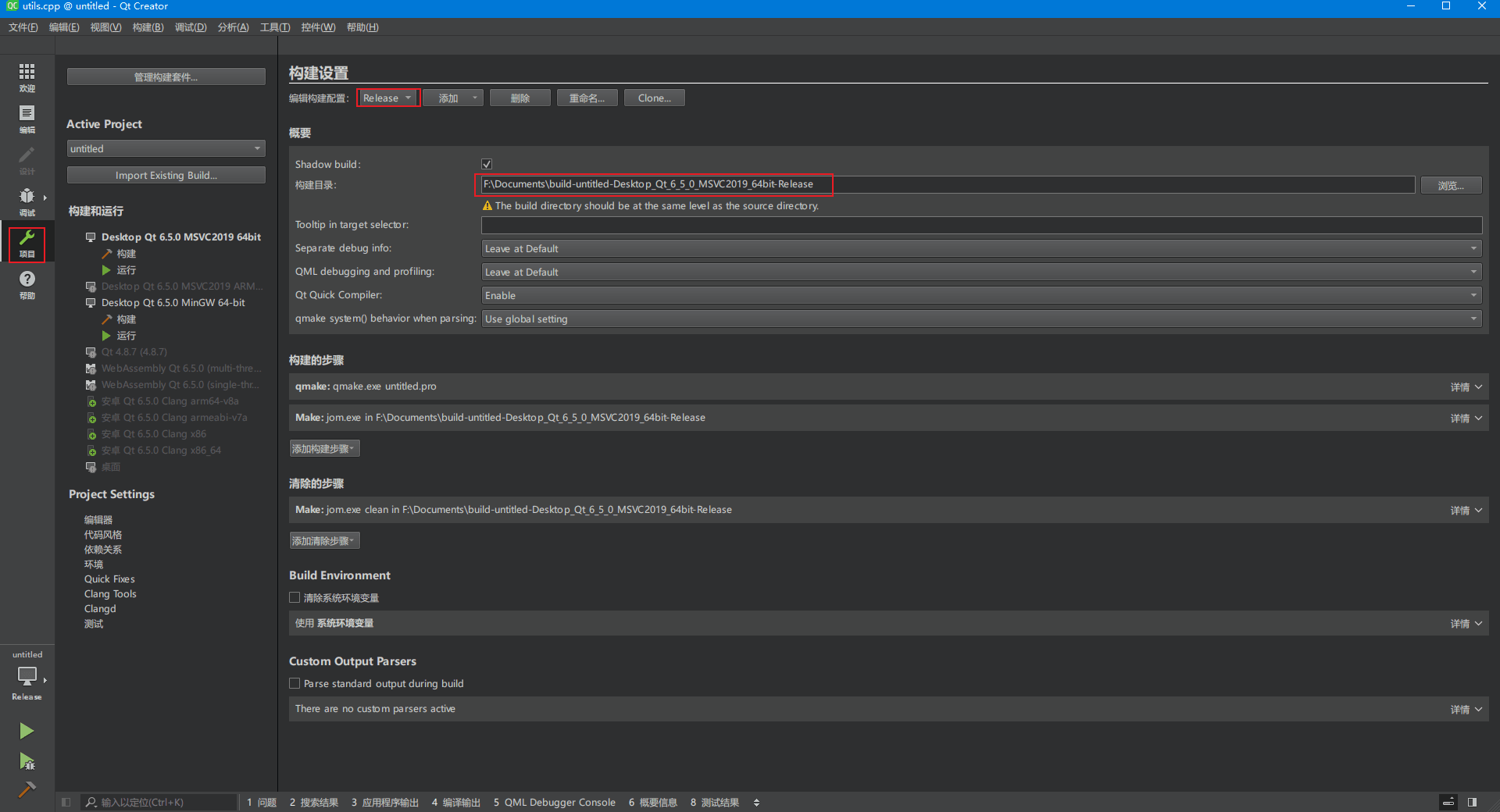This screenshot has width=1500, height=812.
Task: Open the Build menu
Action: click(x=148, y=27)
